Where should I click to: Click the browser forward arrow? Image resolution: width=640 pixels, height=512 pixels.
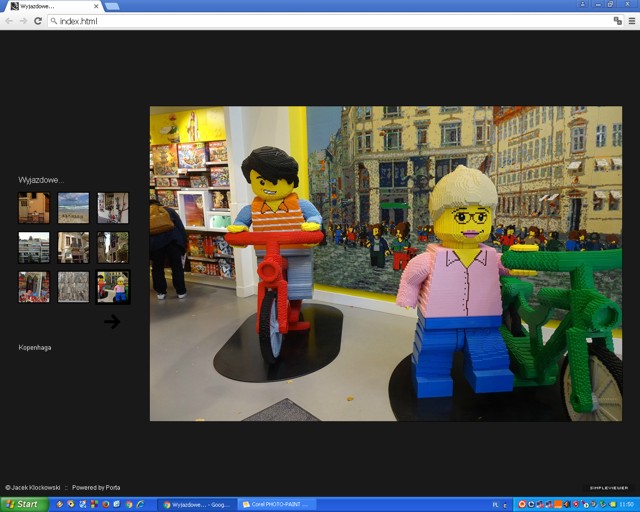[x=23, y=20]
